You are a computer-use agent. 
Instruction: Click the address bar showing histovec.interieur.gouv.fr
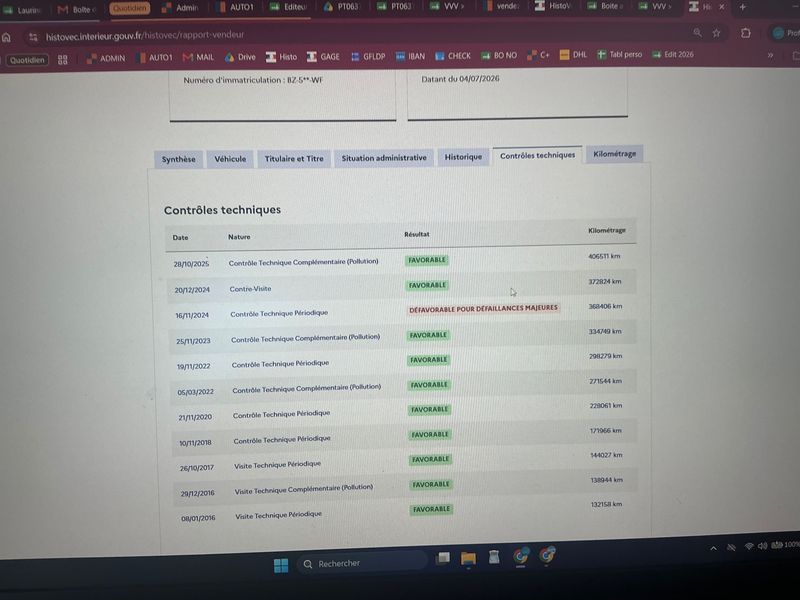[x=357, y=35]
